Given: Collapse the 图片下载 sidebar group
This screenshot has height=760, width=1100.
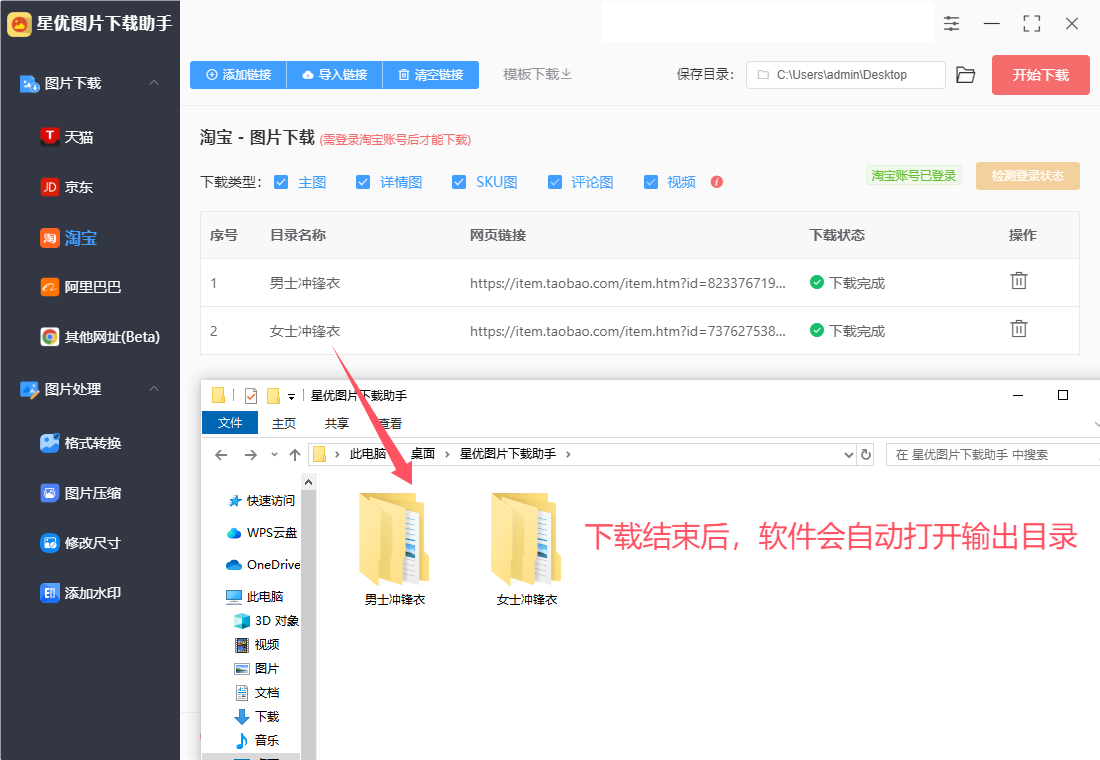Looking at the screenshot, I should click(154, 83).
